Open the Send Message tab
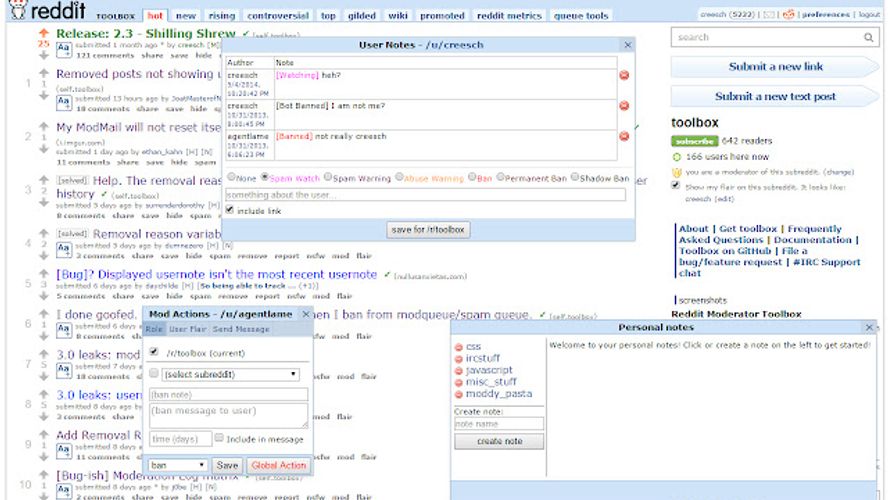 click(241, 329)
